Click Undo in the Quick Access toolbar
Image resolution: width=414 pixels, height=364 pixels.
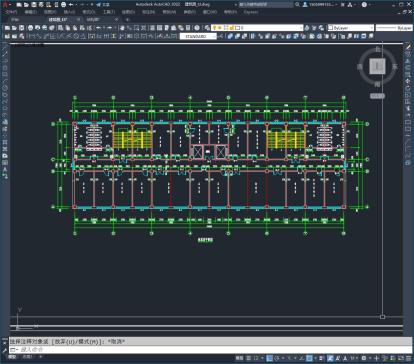click(71, 5)
